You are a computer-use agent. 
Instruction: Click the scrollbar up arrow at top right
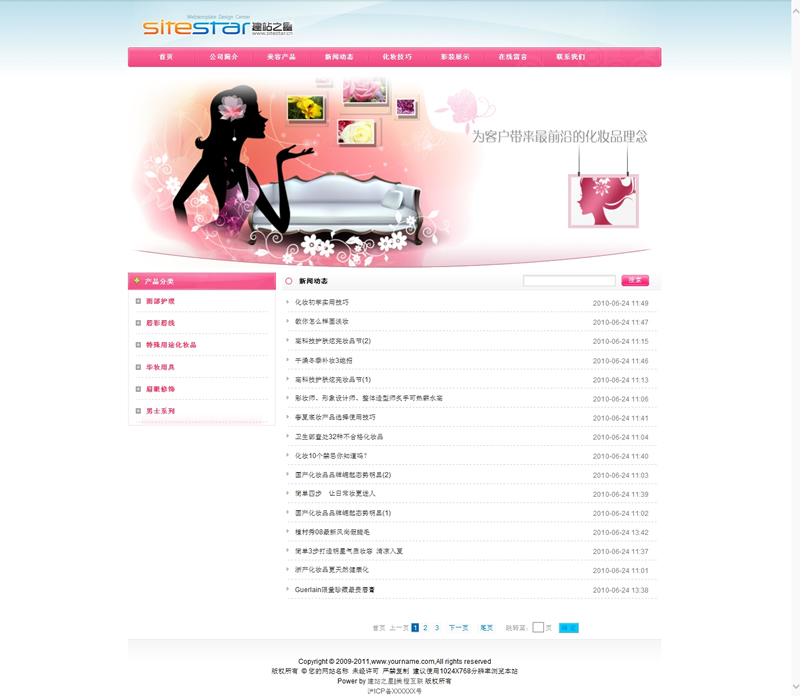tap(795, 9)
